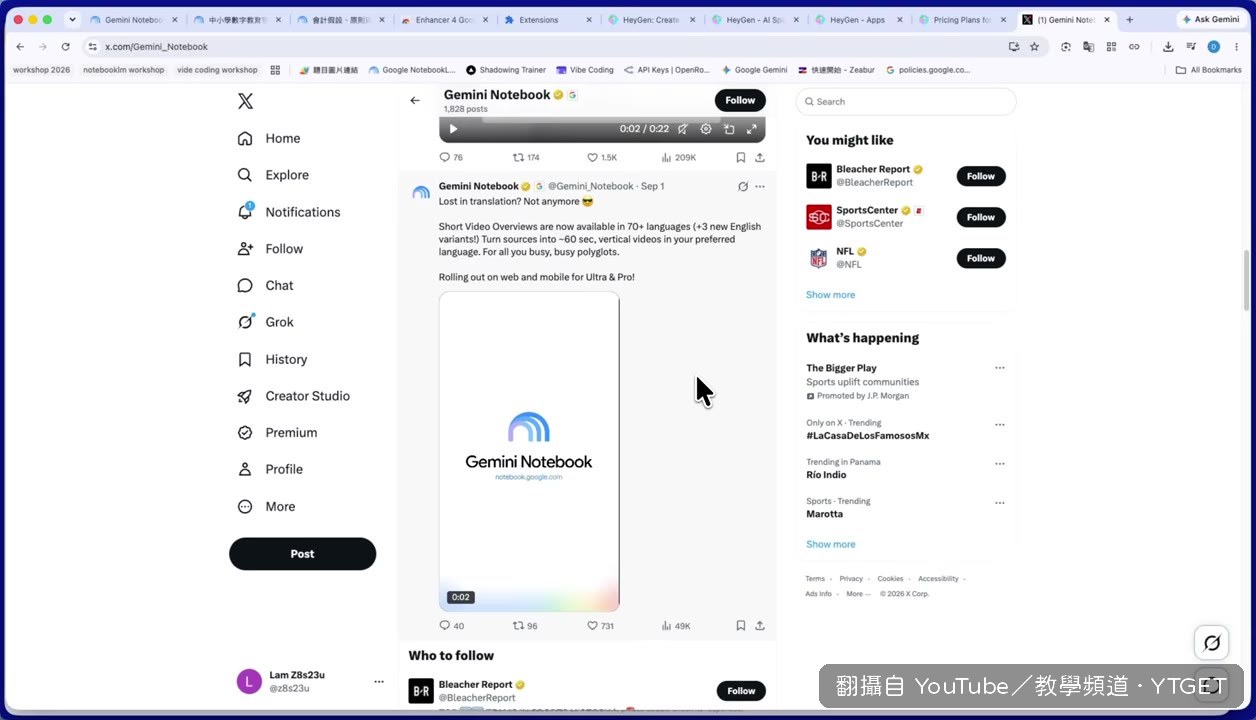
Task: Click the X search field
Action: point(906,101)
